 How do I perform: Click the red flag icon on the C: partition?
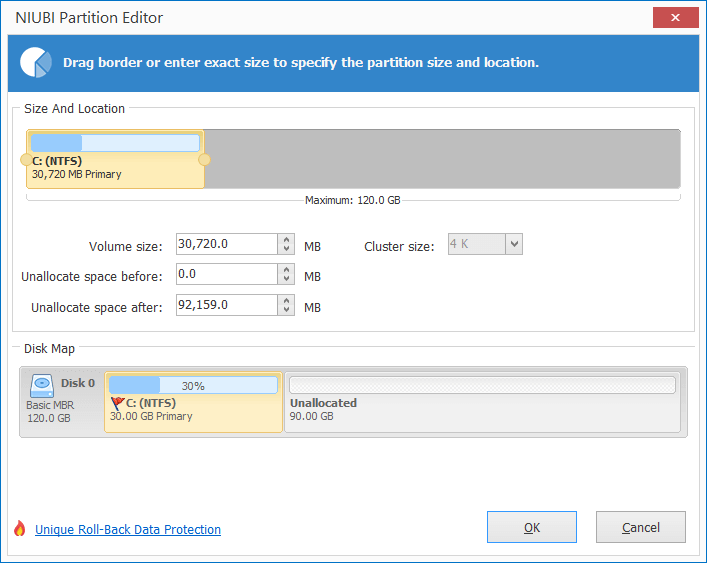(117, 403)
